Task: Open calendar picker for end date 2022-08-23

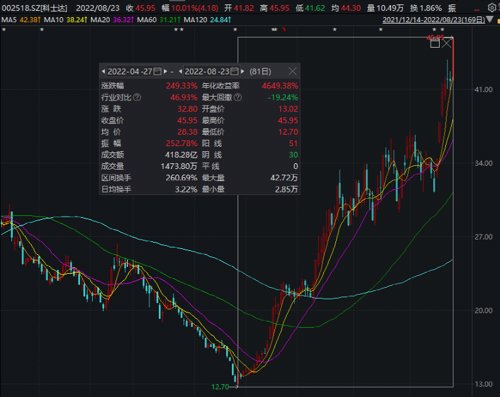Action: pos(235,71)
